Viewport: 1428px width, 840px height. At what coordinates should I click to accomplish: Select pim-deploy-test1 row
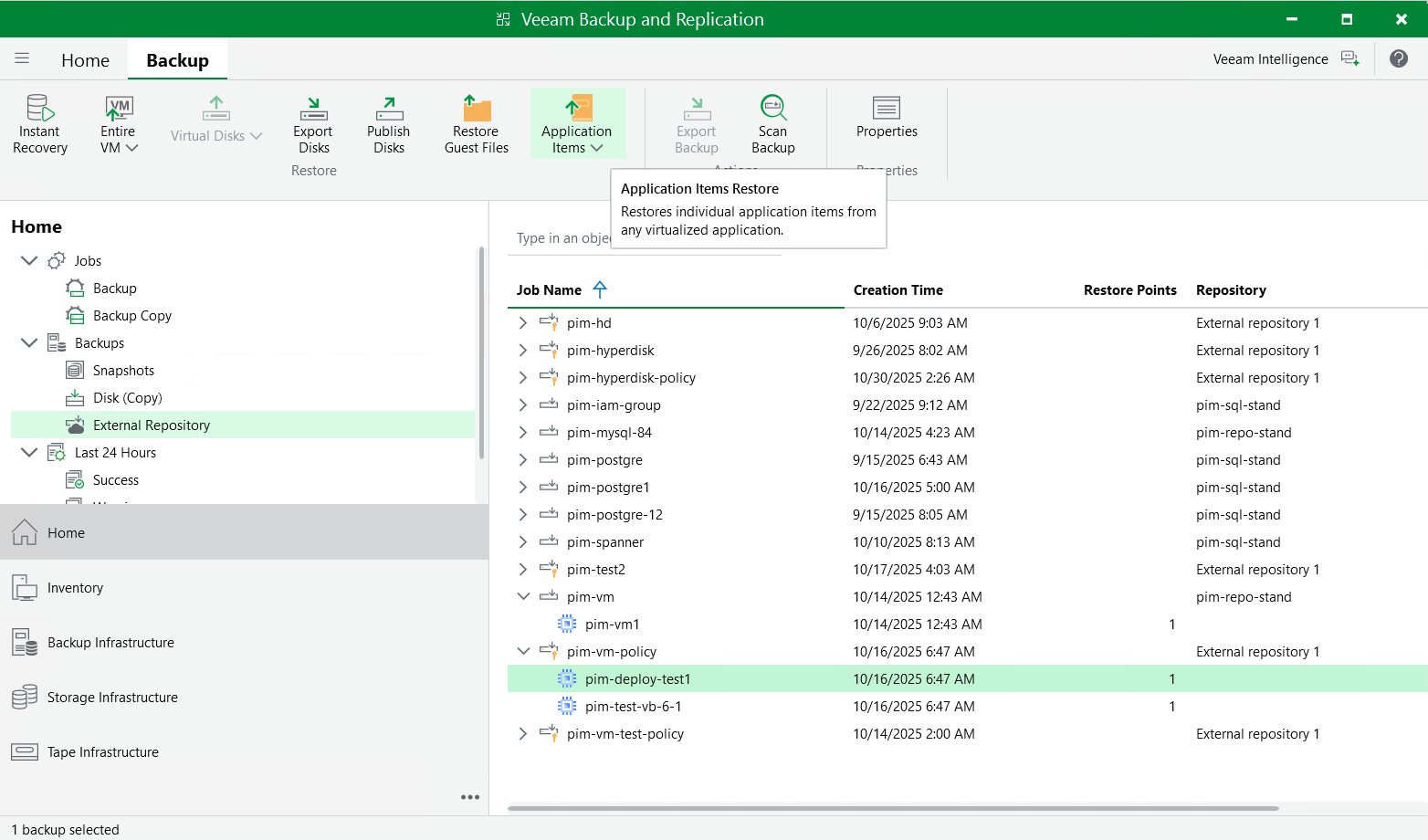(x=967, y=679)
